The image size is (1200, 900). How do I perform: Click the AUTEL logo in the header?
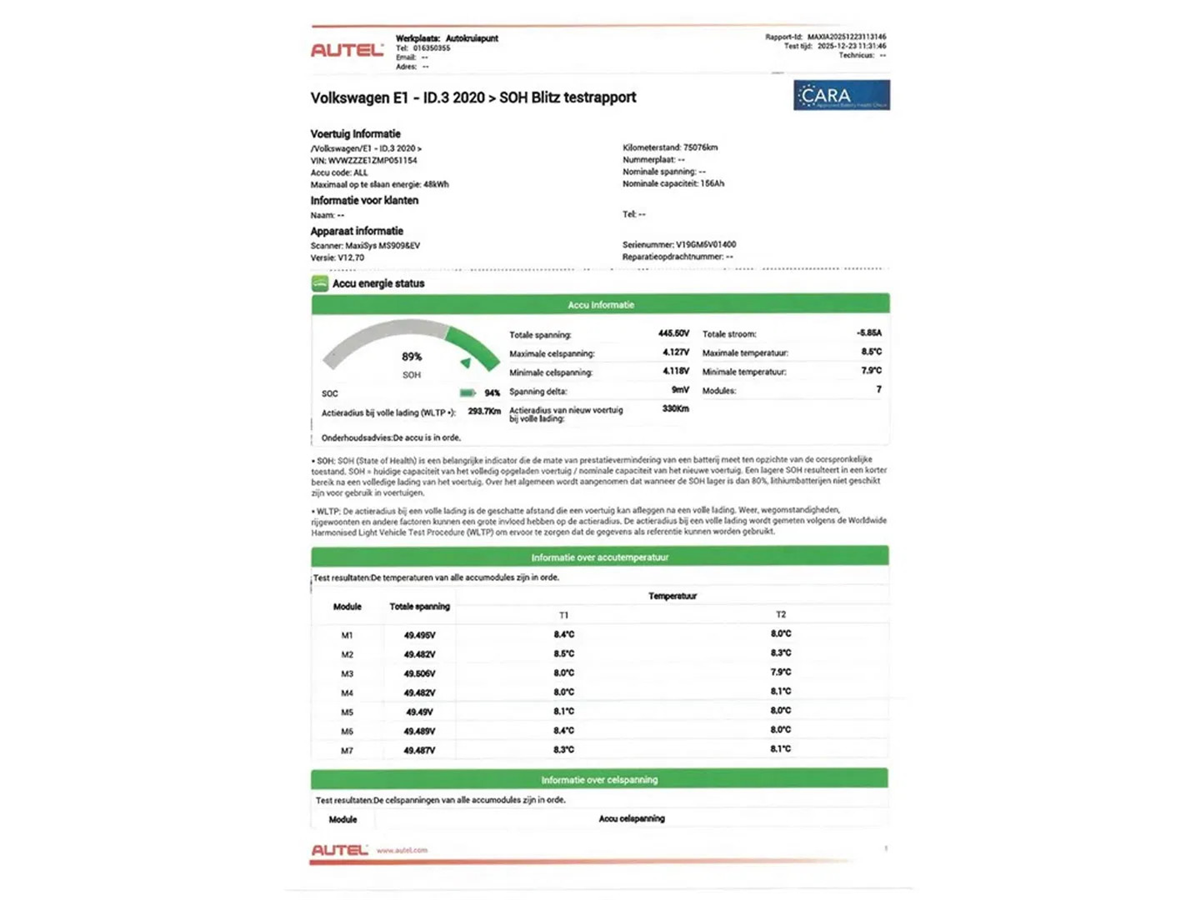347,50
